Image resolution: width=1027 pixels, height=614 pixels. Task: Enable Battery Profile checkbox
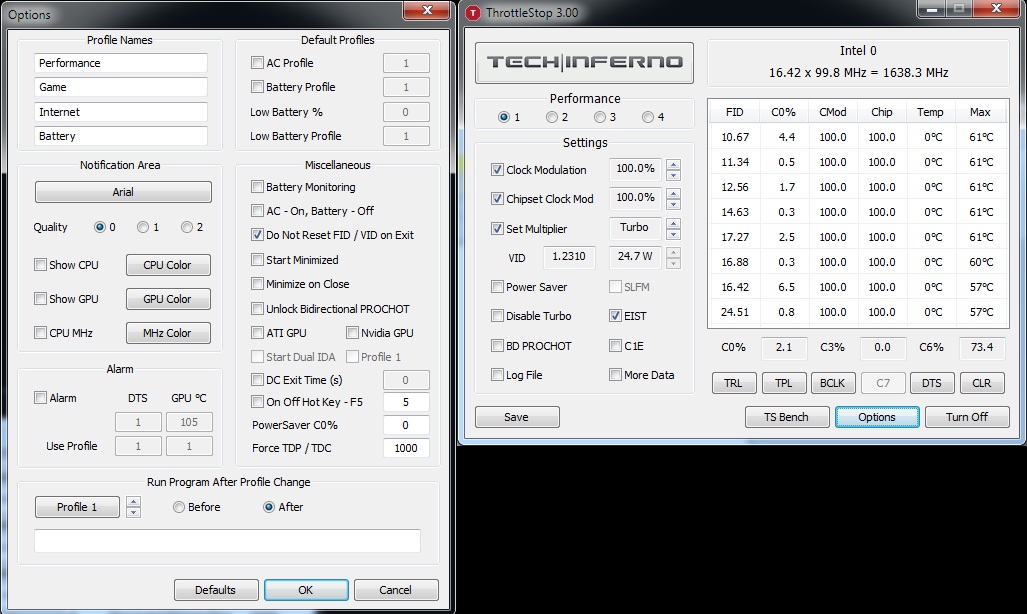(x=257, y=86)
